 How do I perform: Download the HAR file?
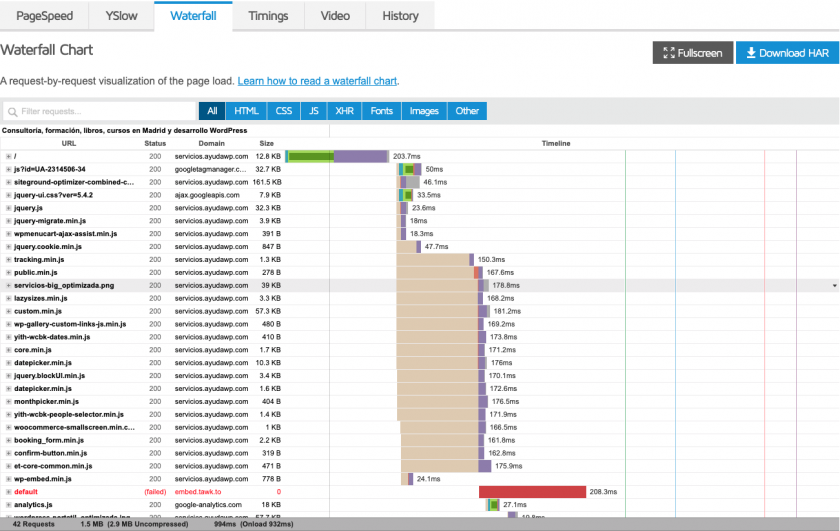coord(787,53)
